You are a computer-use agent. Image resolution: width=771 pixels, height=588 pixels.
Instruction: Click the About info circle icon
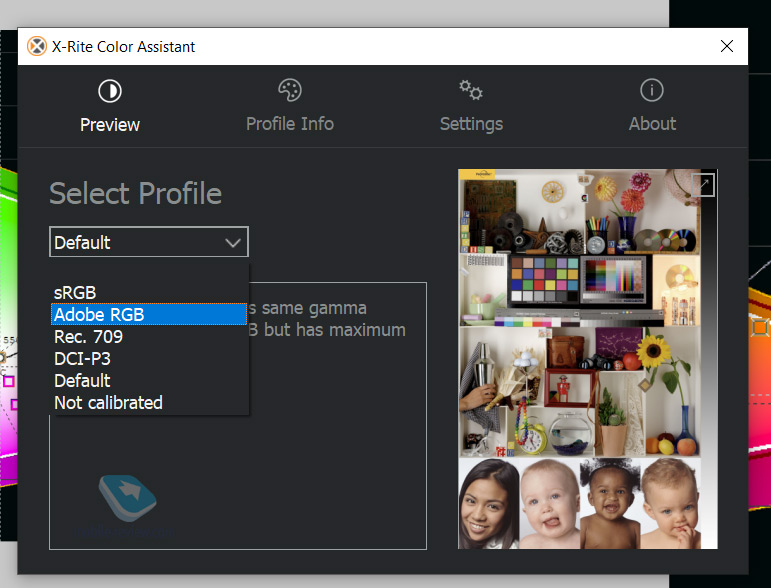click(x=652, y=90)
